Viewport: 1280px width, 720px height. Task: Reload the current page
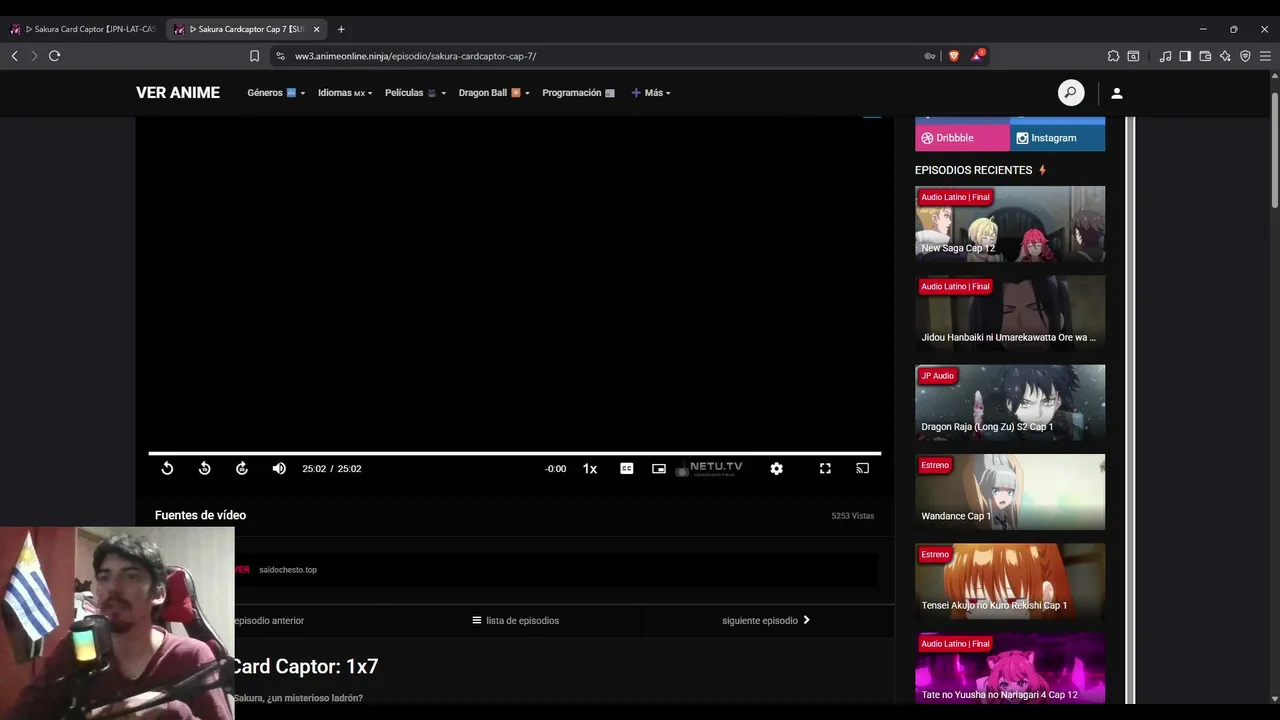(x=55, y=56)
